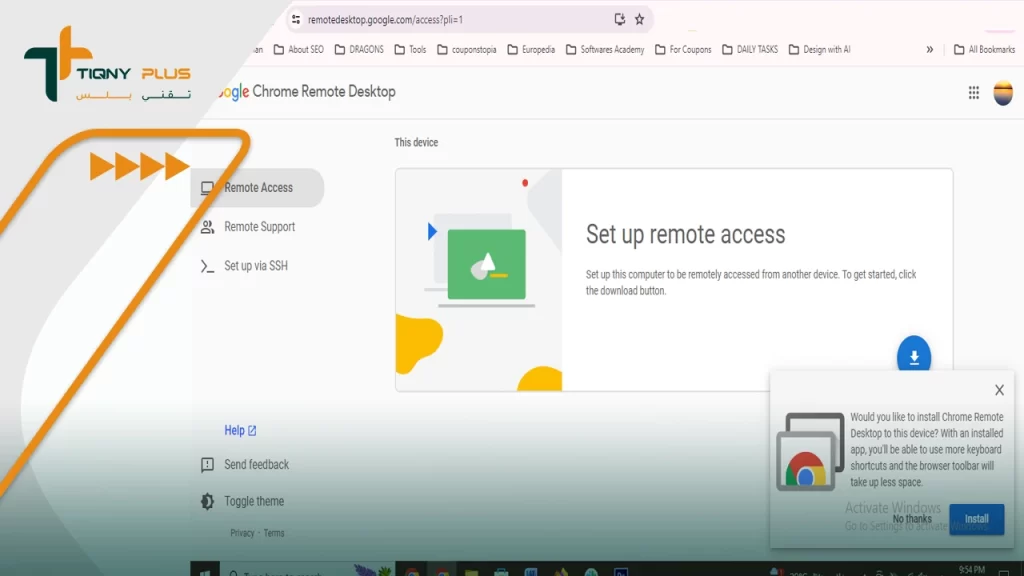Expand hidden bookmarks chevron
This screenshot has height=576, width=1024.
[929, 50]
